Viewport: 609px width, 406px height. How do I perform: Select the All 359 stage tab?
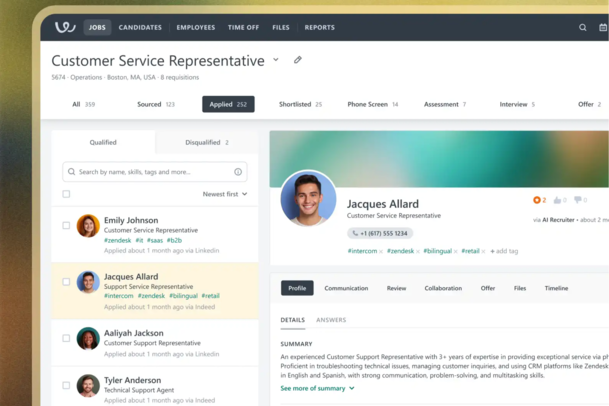84,104
